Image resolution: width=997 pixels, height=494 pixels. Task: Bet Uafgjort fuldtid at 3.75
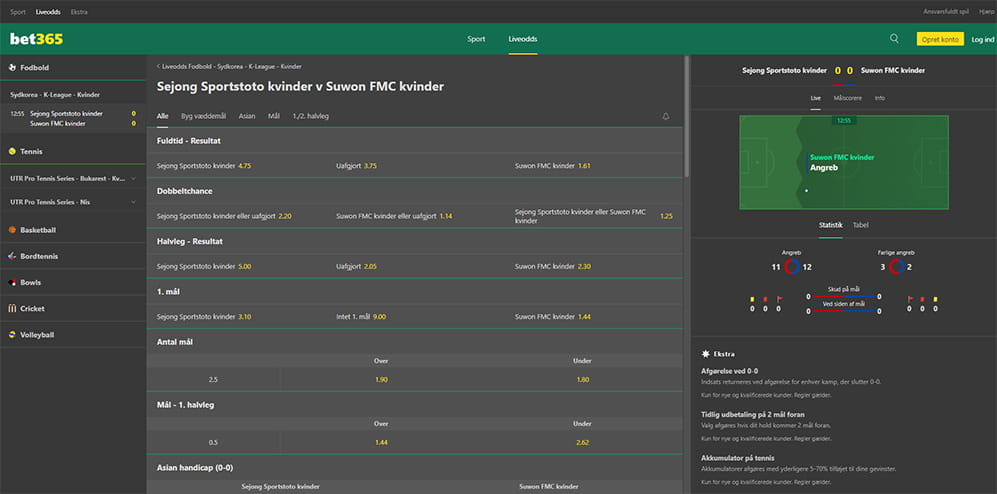[x=415, y=165]
